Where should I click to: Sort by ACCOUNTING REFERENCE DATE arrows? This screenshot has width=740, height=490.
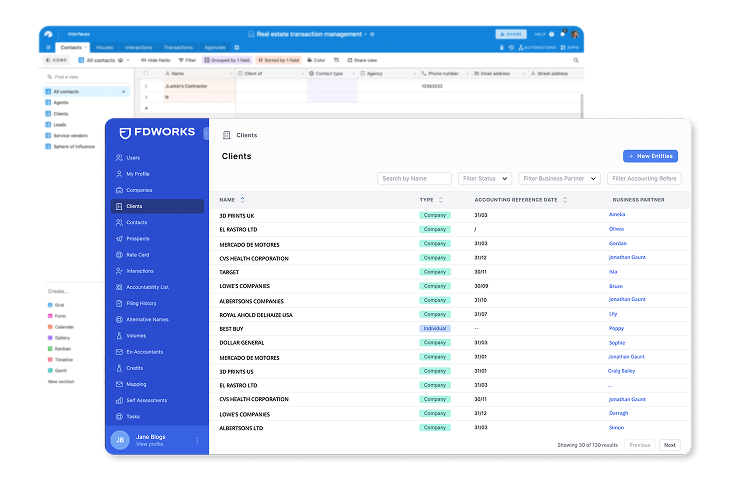tap(565, 200)
